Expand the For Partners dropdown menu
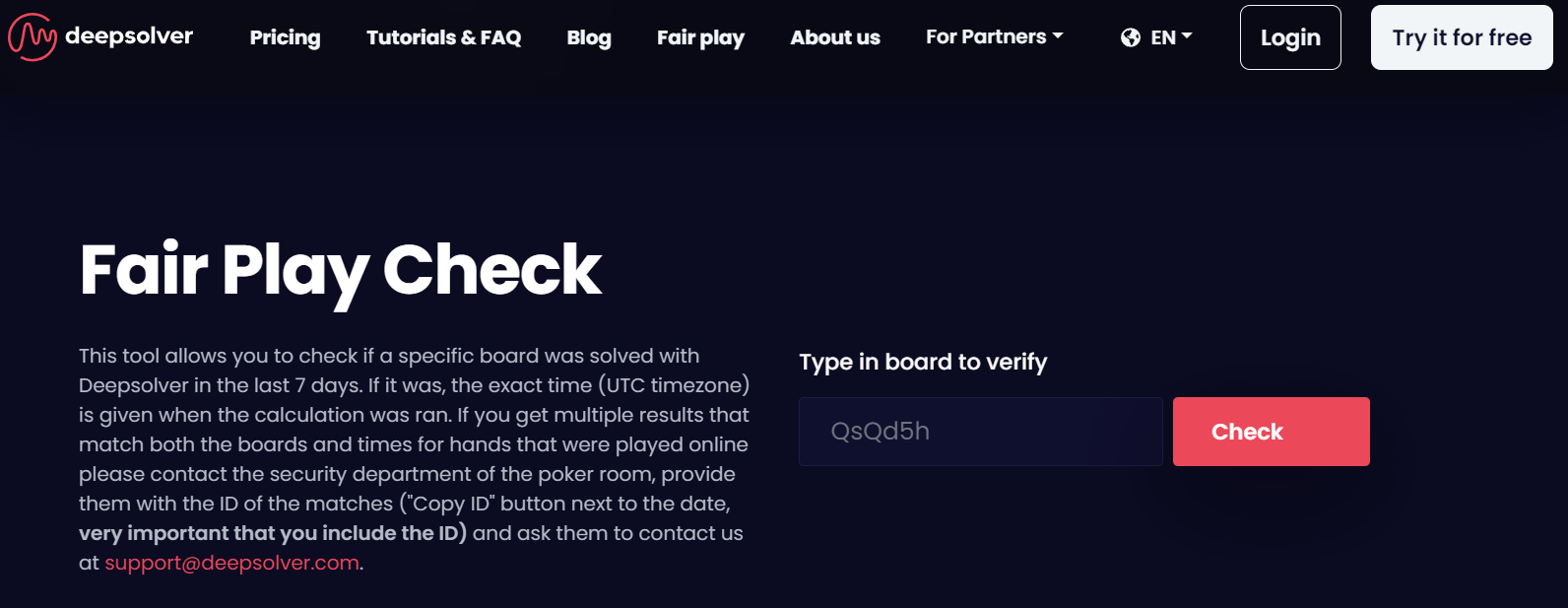 [986, 37]
